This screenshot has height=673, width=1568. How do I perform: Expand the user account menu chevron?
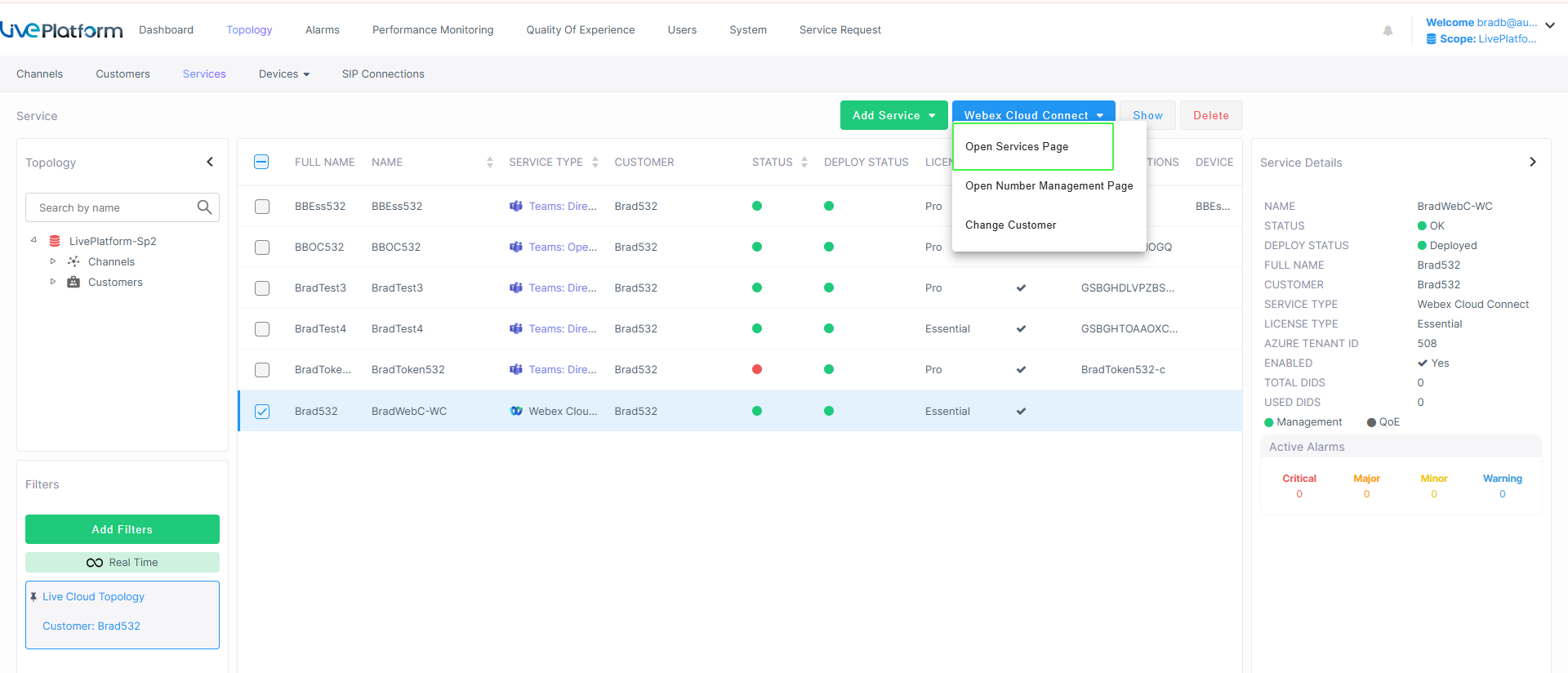click(x=1550, y=25)
